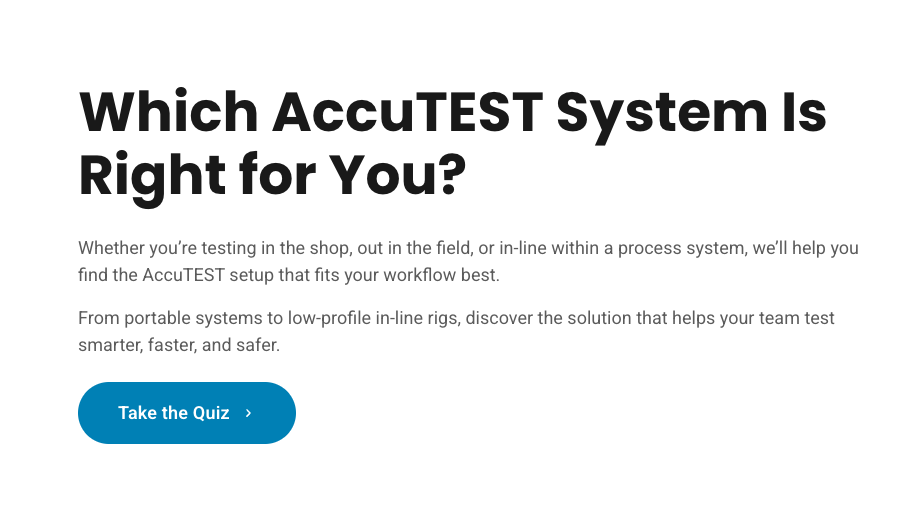This screenshot has height=512, width=921.
Task: Click the phrase "helps your team test"
Action: pyautogui.click(x=756, y=319)
